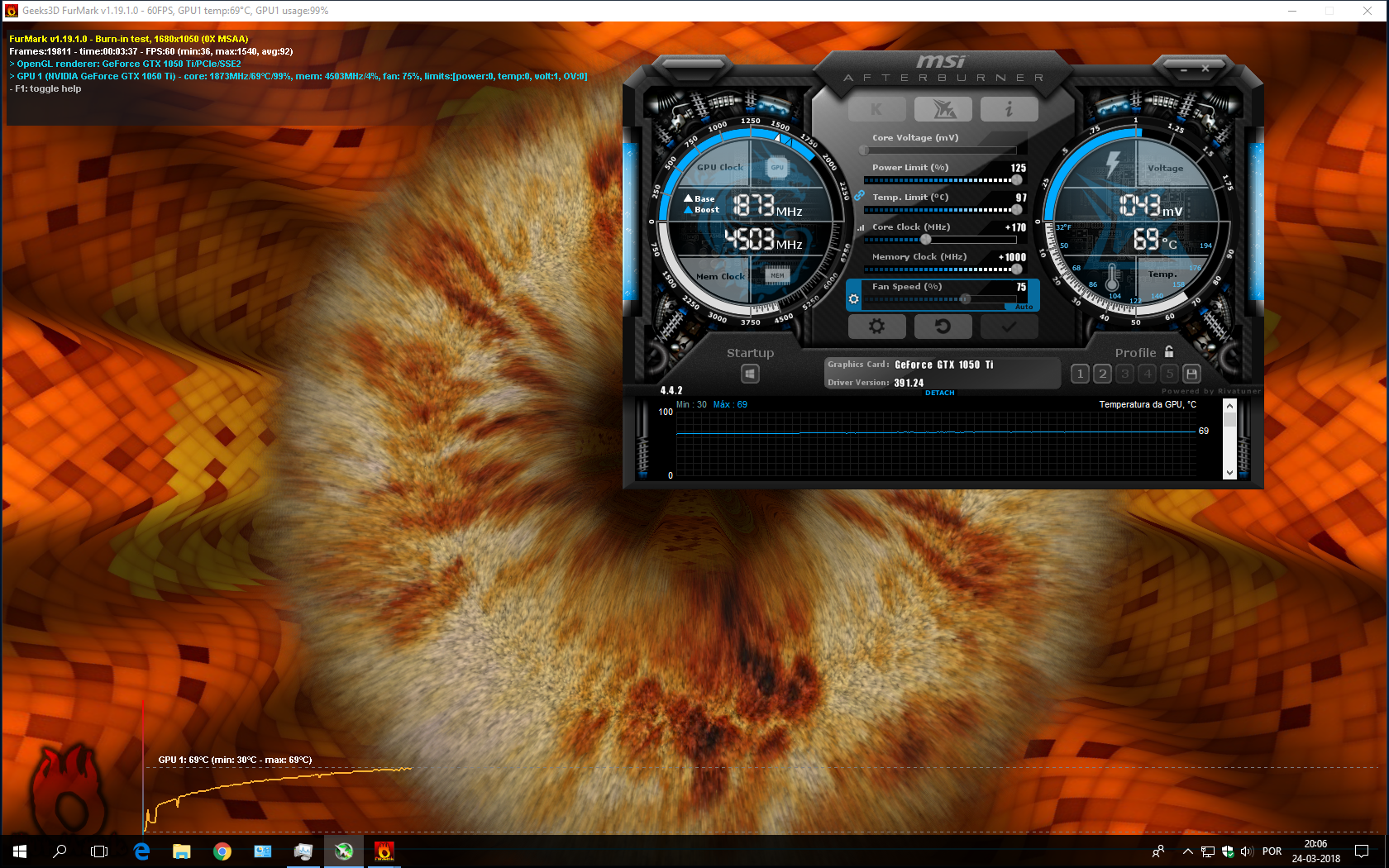Screen dimensions: 1389x868
Task: Click the monitor graph scrollbar down arrow
Action: point(1229,473)
